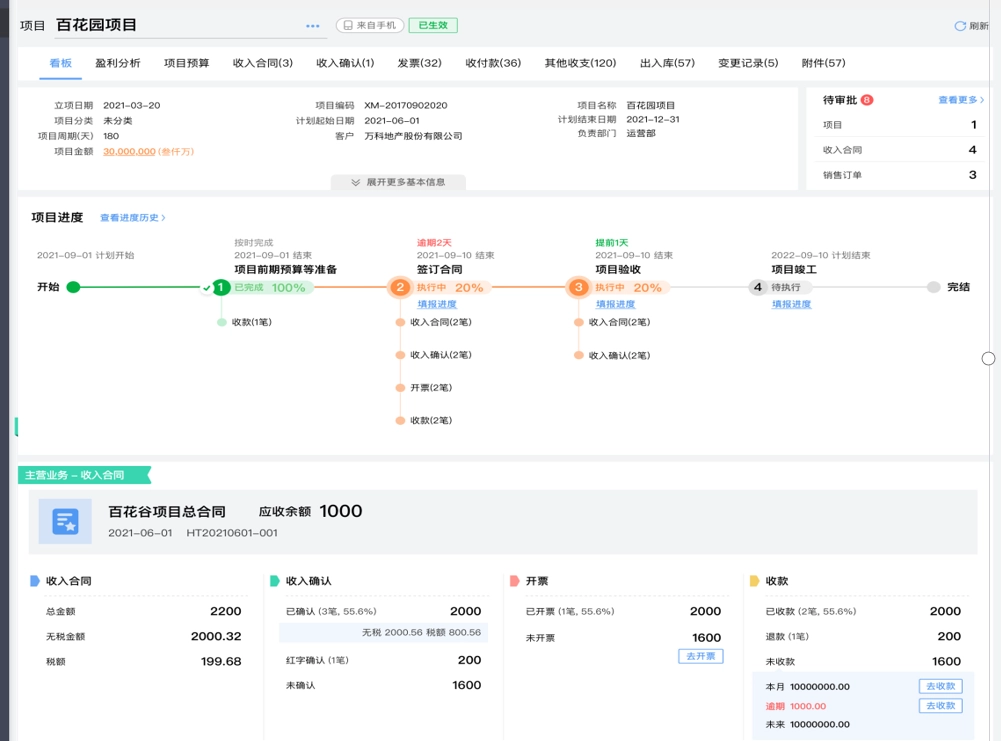Viewport: 1001px width, 741px height.
Task: Open the 发票(32) tab
Action: click(x=419, y=63)
